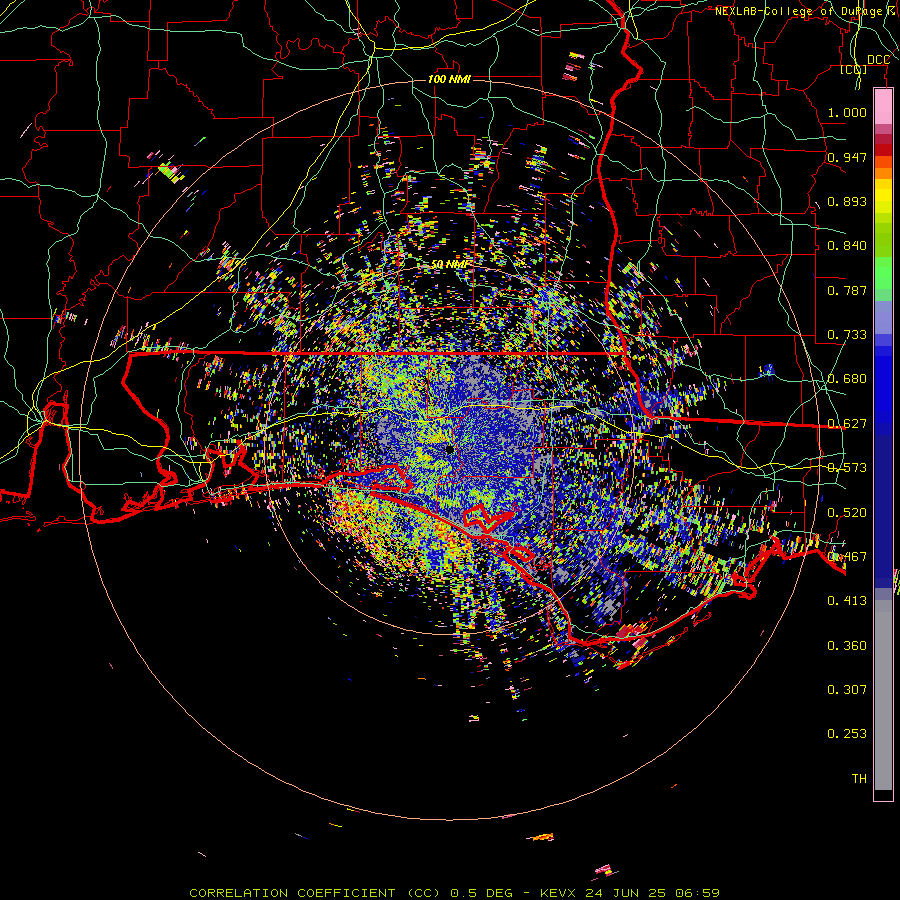Click the 0.467 scale value
This screenshot has height=900, width=900.
coord(847,557)
